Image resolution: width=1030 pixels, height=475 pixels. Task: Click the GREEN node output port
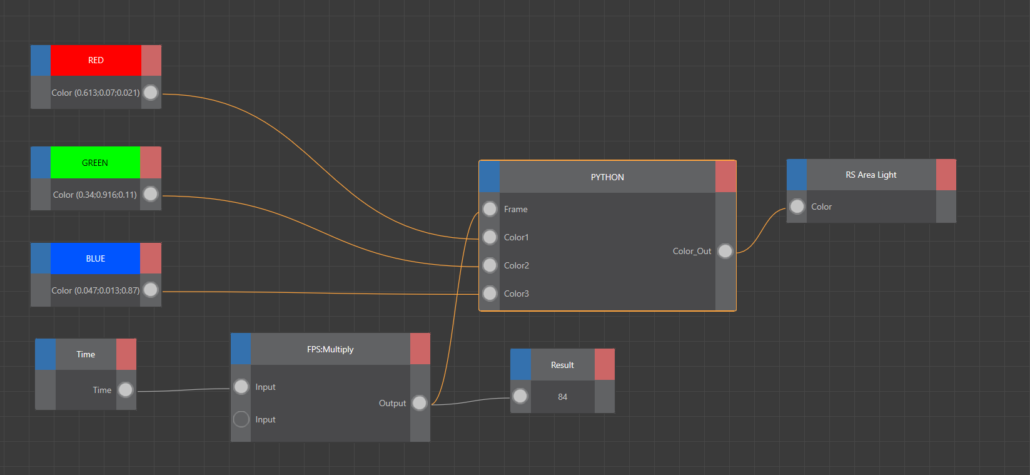pos(150,194)
